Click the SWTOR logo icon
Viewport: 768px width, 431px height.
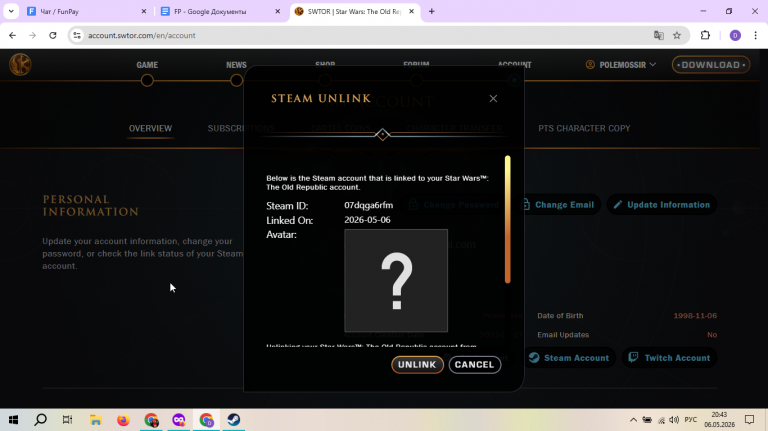tap(20, 65)
